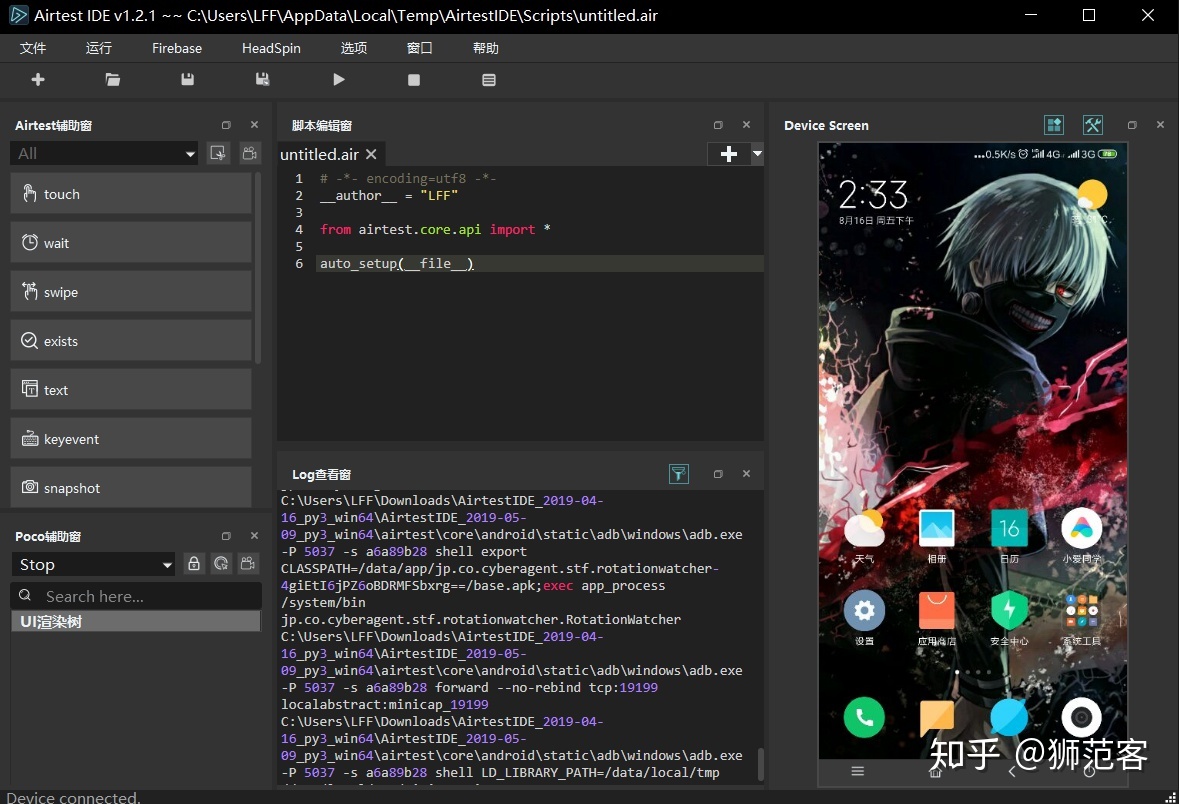Close the Poco辅助窗 panel
The height and width of the screenshot is (804, 1180).
[x=254, y=536]
